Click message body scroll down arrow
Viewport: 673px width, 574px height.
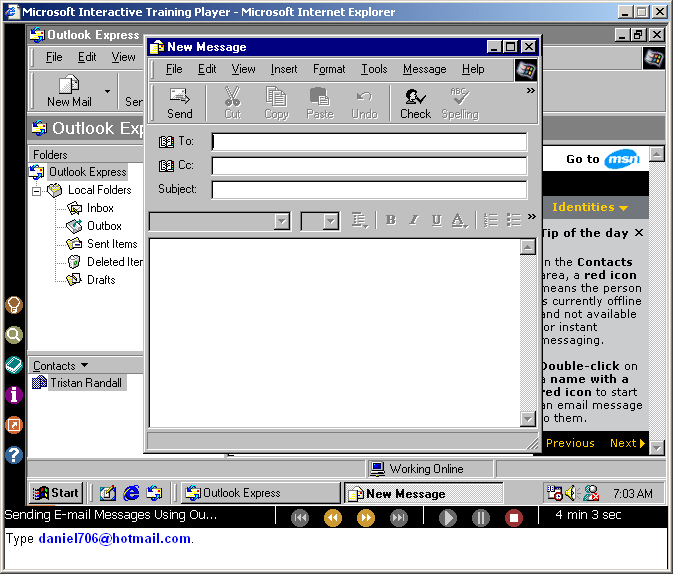tap(527, 419)
